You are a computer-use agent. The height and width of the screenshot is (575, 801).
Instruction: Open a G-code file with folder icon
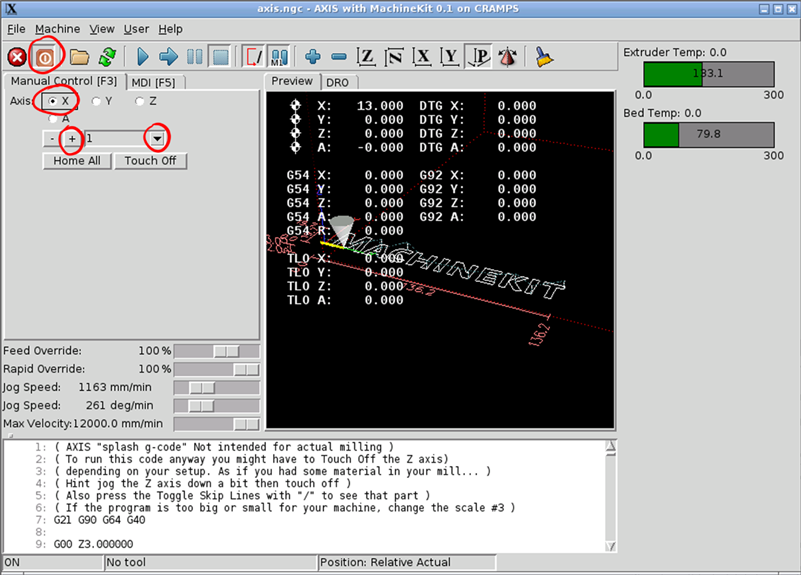click(x=79, y=56)
